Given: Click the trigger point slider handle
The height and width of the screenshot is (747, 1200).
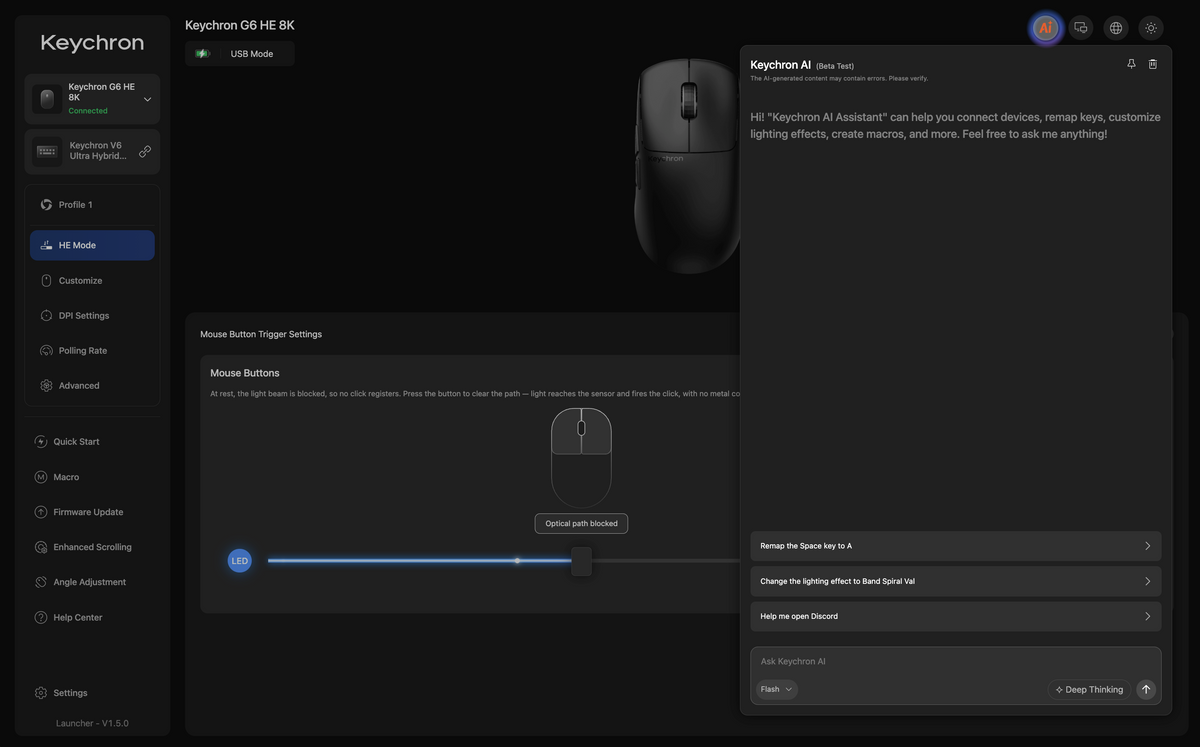Looking at the screenshot, I should pos(581,561).
